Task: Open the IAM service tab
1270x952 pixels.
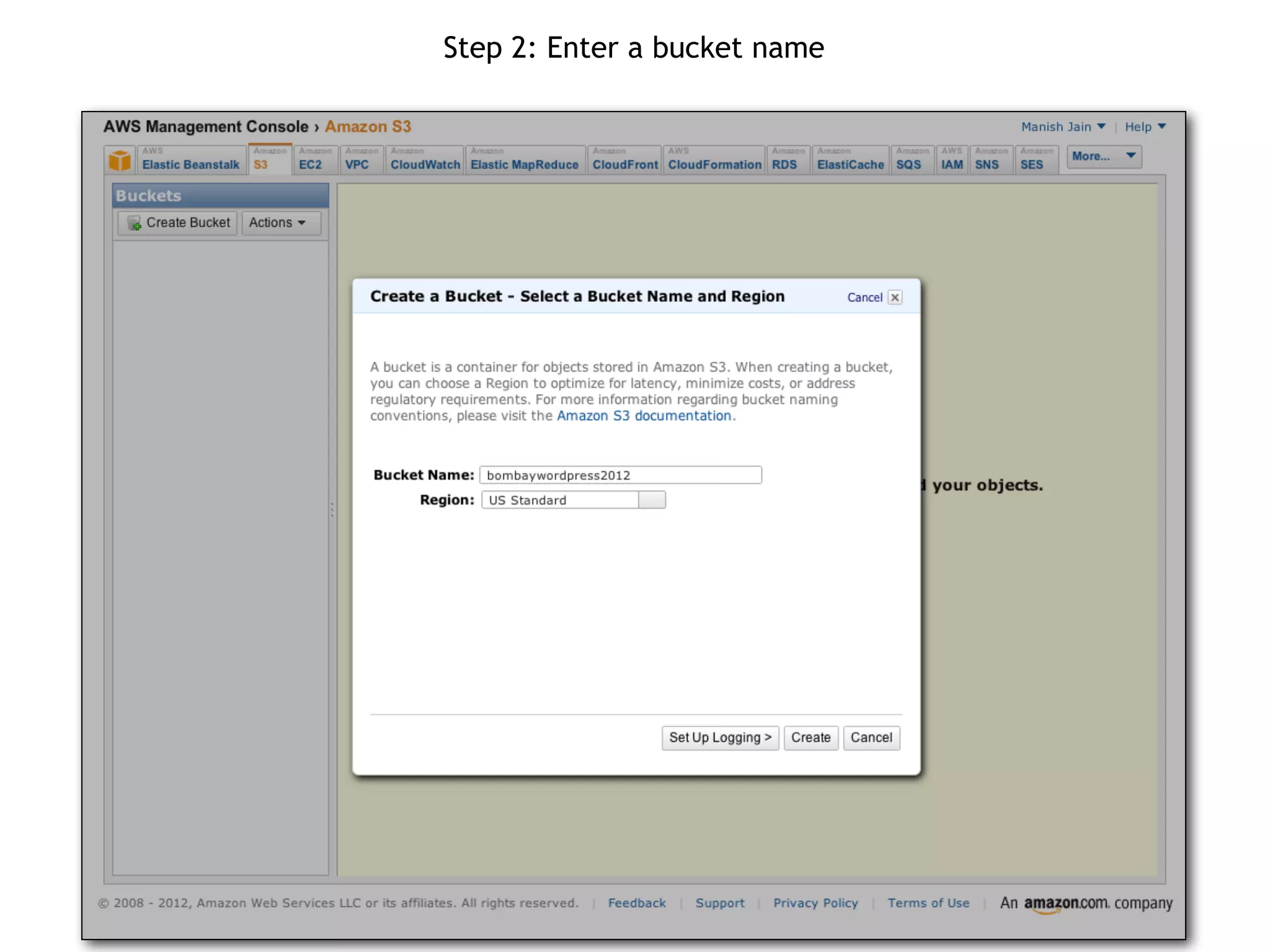Action: tap(952, 160)
